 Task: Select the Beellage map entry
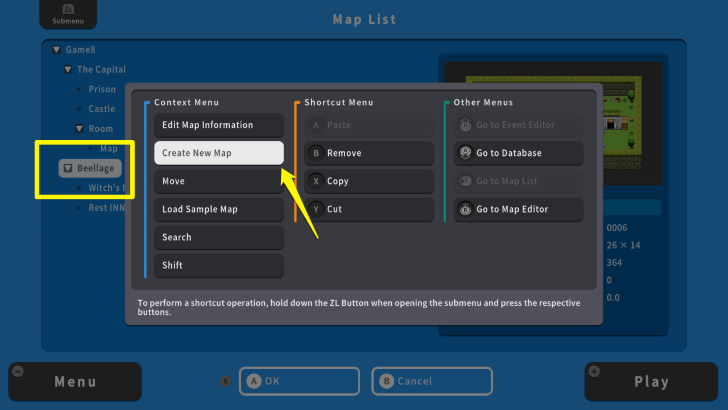[90, 168]
